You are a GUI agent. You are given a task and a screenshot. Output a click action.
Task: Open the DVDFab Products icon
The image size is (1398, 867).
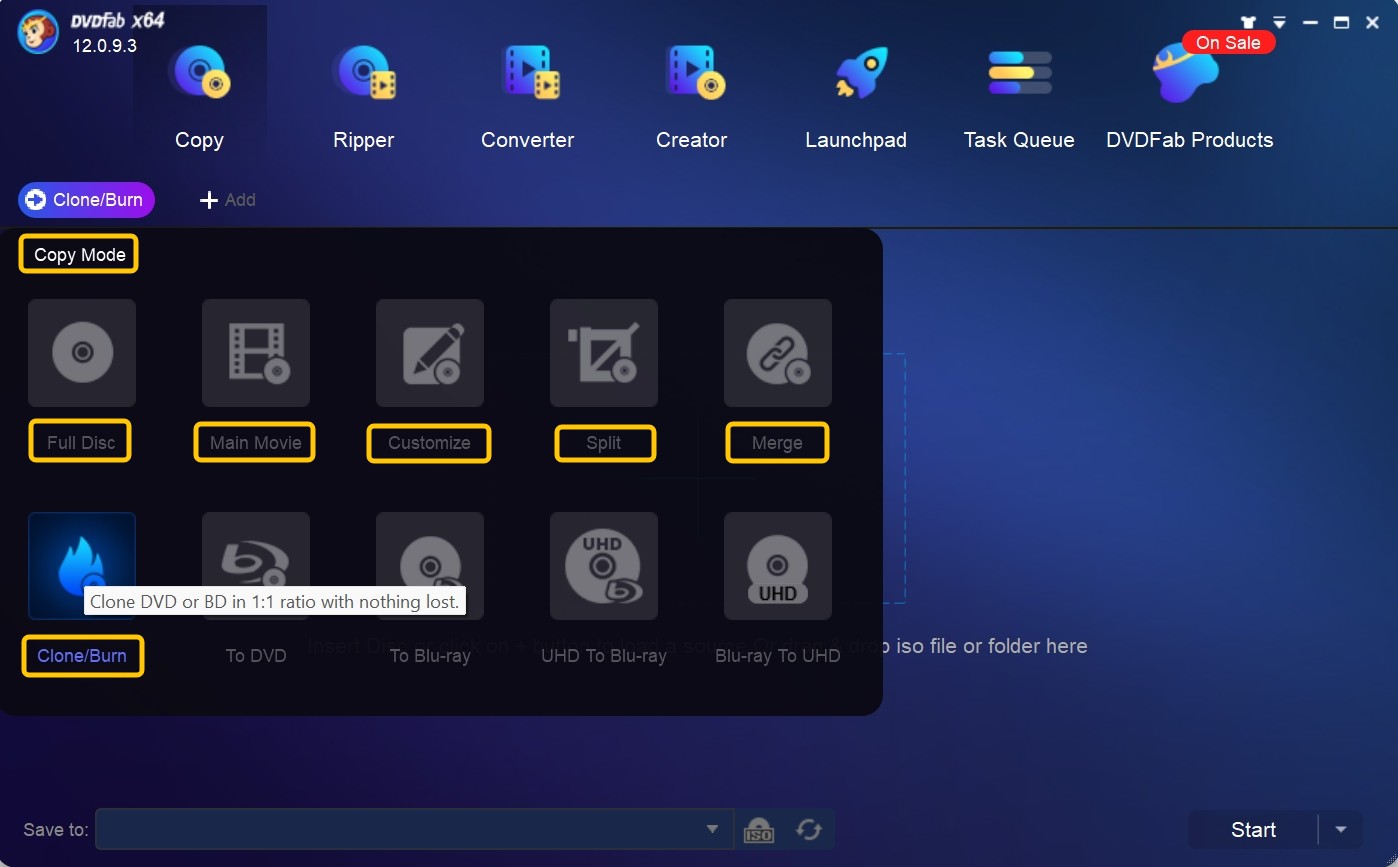(x=1186, y=74)
